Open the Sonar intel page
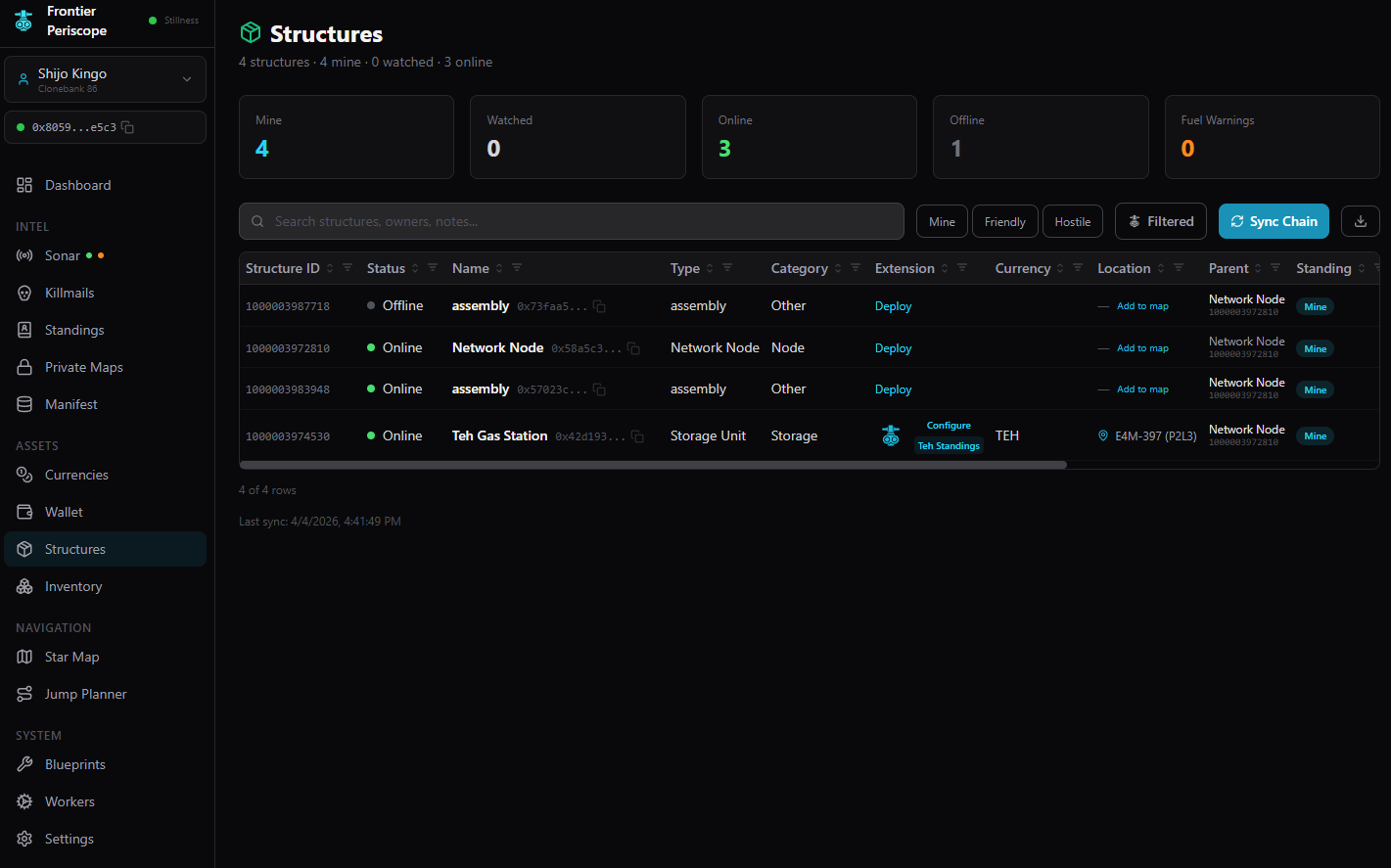Screen dimensions: 1391x868 coord(105,255)
